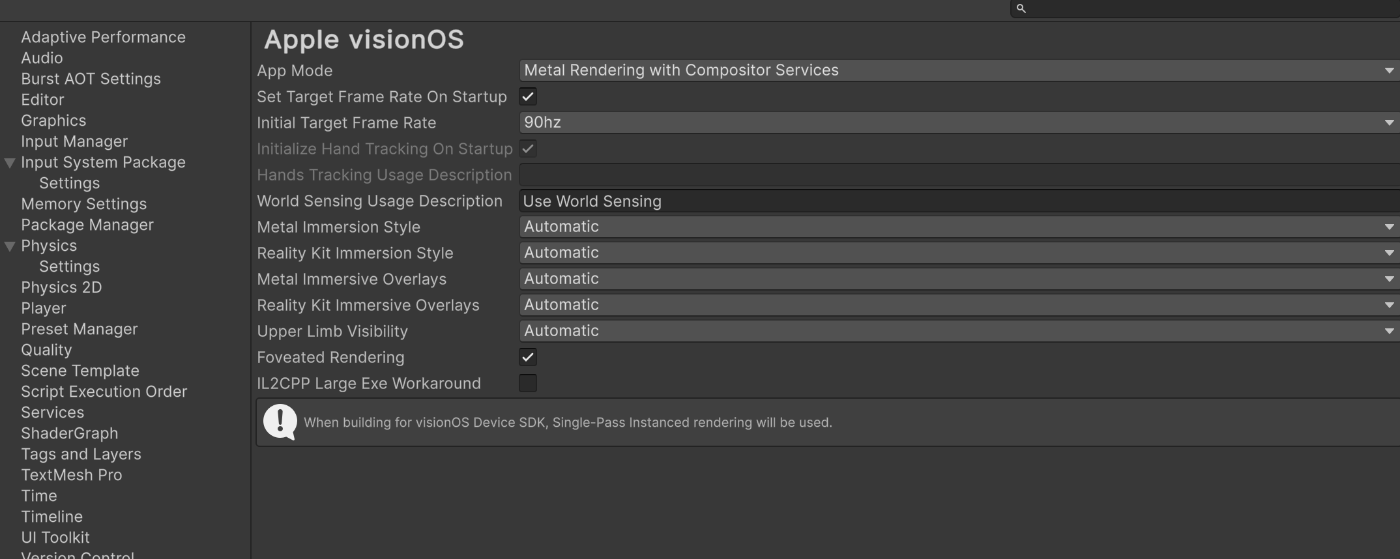Screen dimensions: 1400x559
Task: Select Preset Manager settings
Action: (79, 329)
